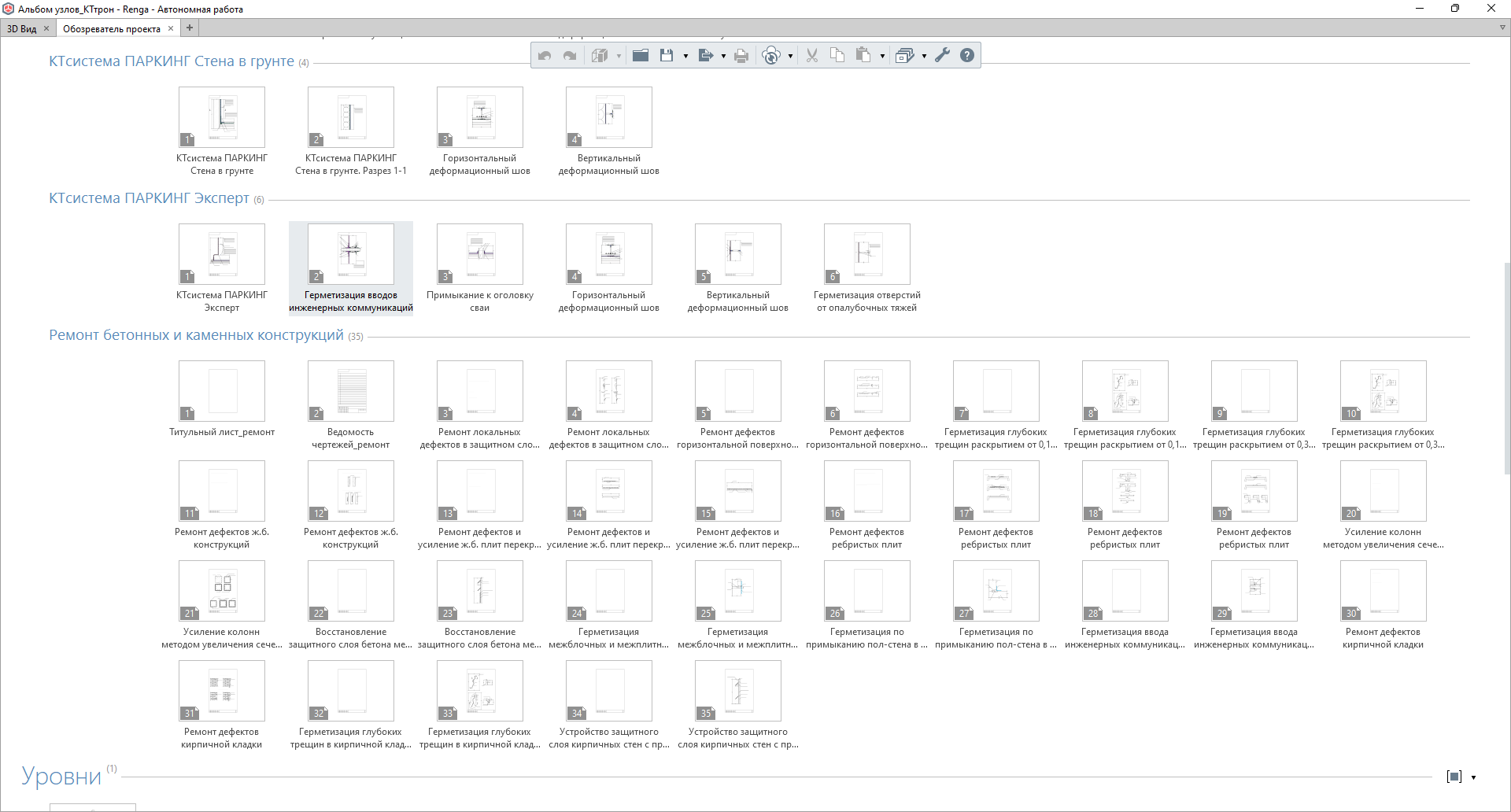
Task: Select the Титульный лист_ремонт sheet thumbnail
Action: click(x=222, y=391)
